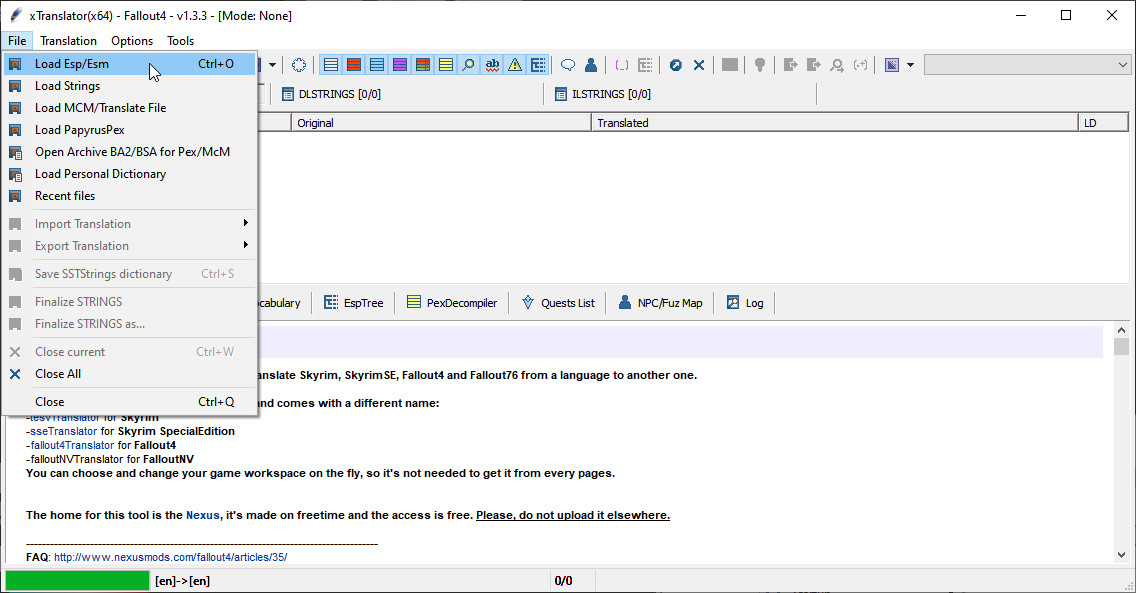Open the PexDecompiler tab

tap(453, 303)
